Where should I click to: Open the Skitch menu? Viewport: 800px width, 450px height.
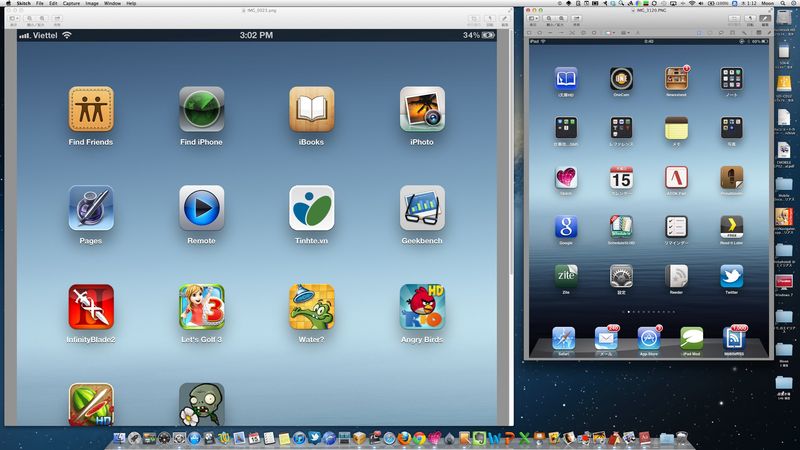(23, 3)
